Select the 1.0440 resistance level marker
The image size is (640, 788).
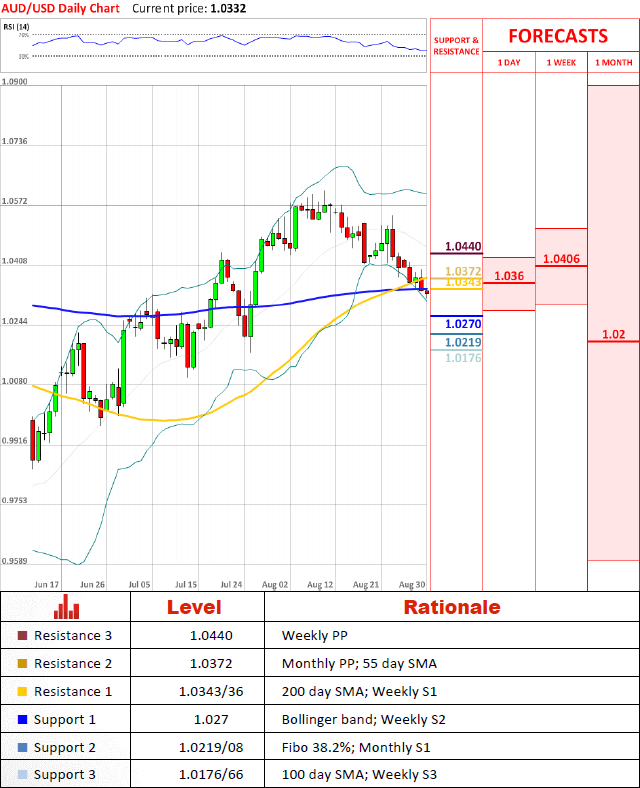(463, 246)
